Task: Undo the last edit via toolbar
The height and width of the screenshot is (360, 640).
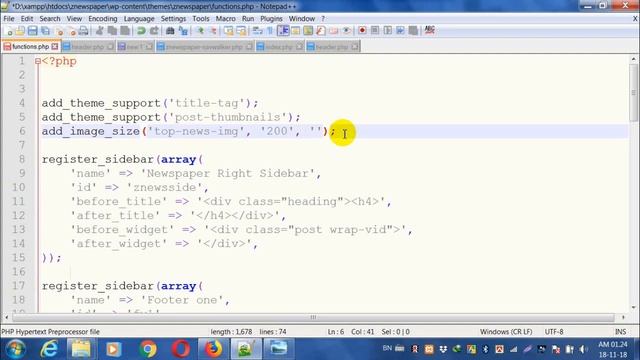Action: tap(141, 31)
